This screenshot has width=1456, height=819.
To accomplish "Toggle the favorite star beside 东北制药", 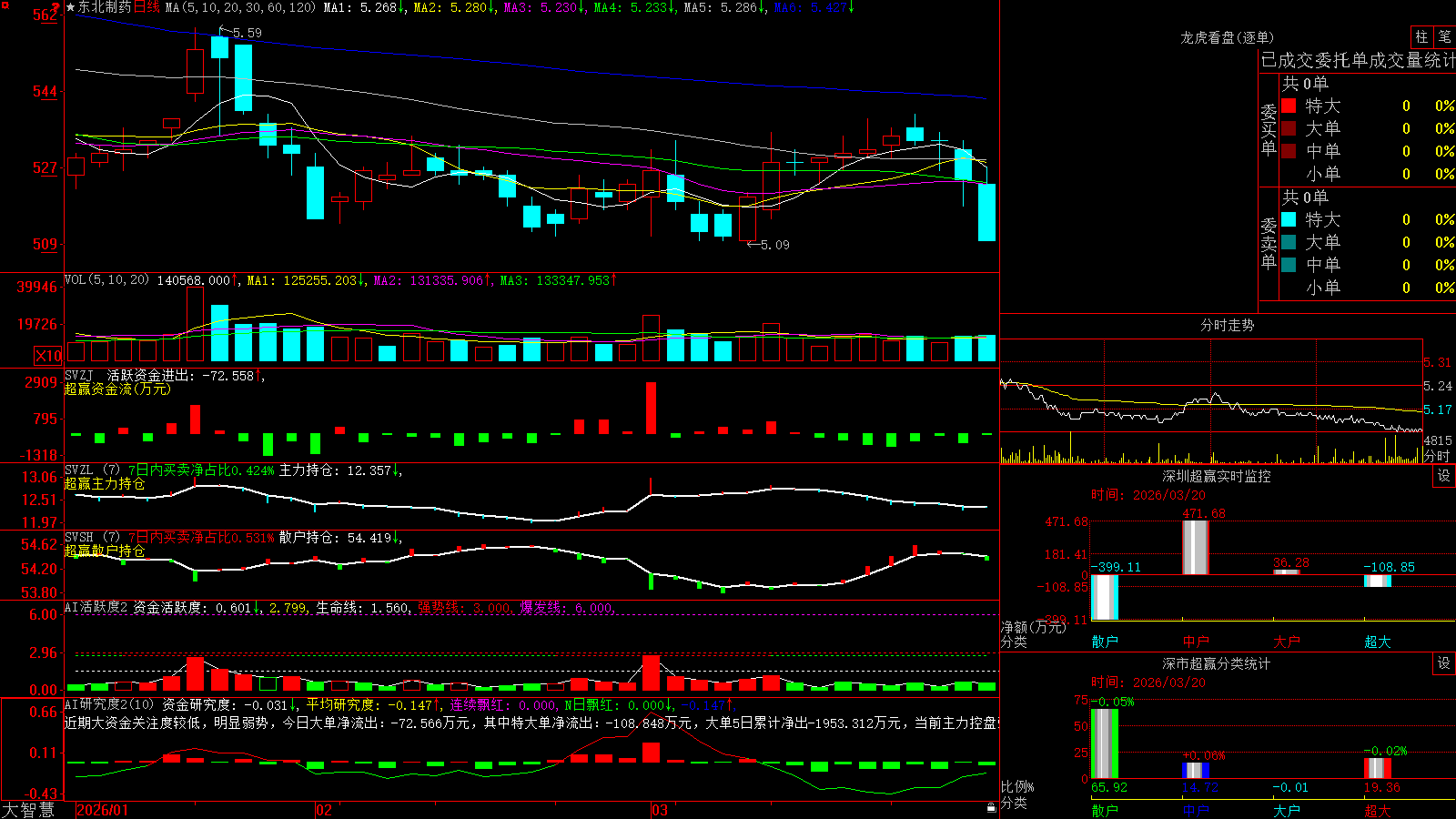I will click(70, 7).
